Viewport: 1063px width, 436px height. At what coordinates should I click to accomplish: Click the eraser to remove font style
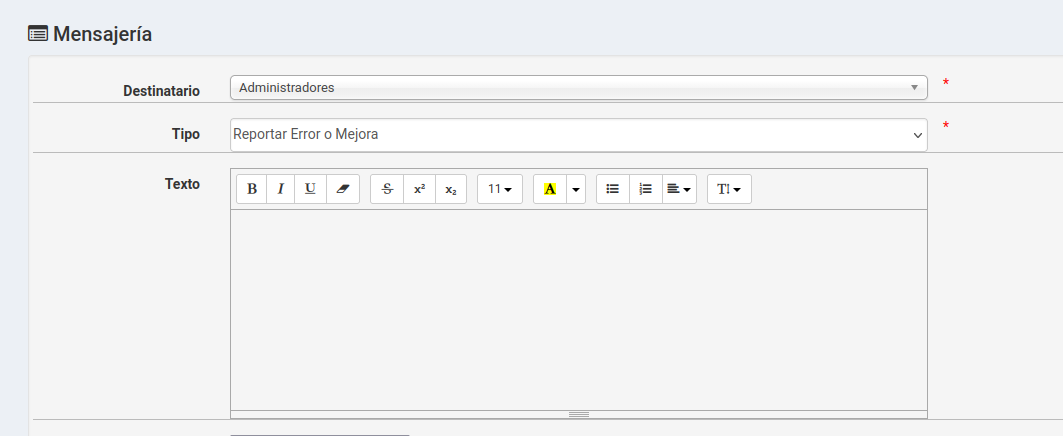pyautogui.click(x=342, y=189)
